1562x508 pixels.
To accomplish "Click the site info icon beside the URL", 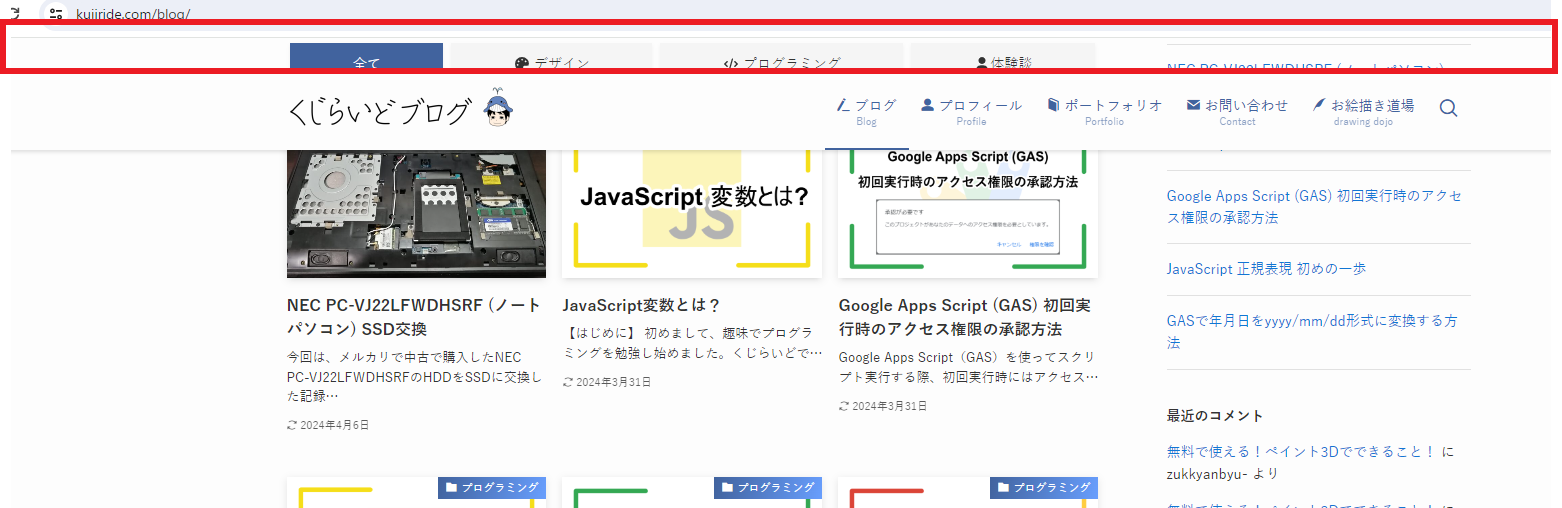I will click(x=56, y=14).
